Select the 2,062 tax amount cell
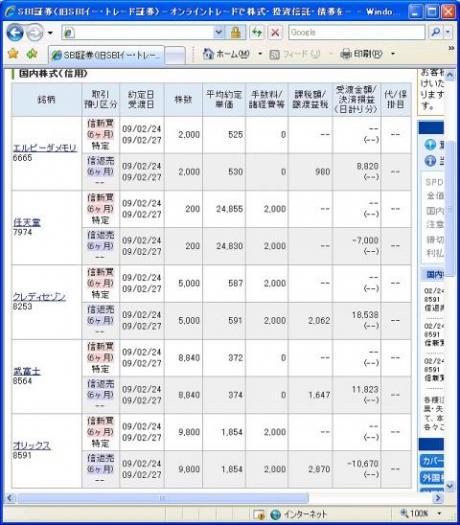 tap(310, 320)
